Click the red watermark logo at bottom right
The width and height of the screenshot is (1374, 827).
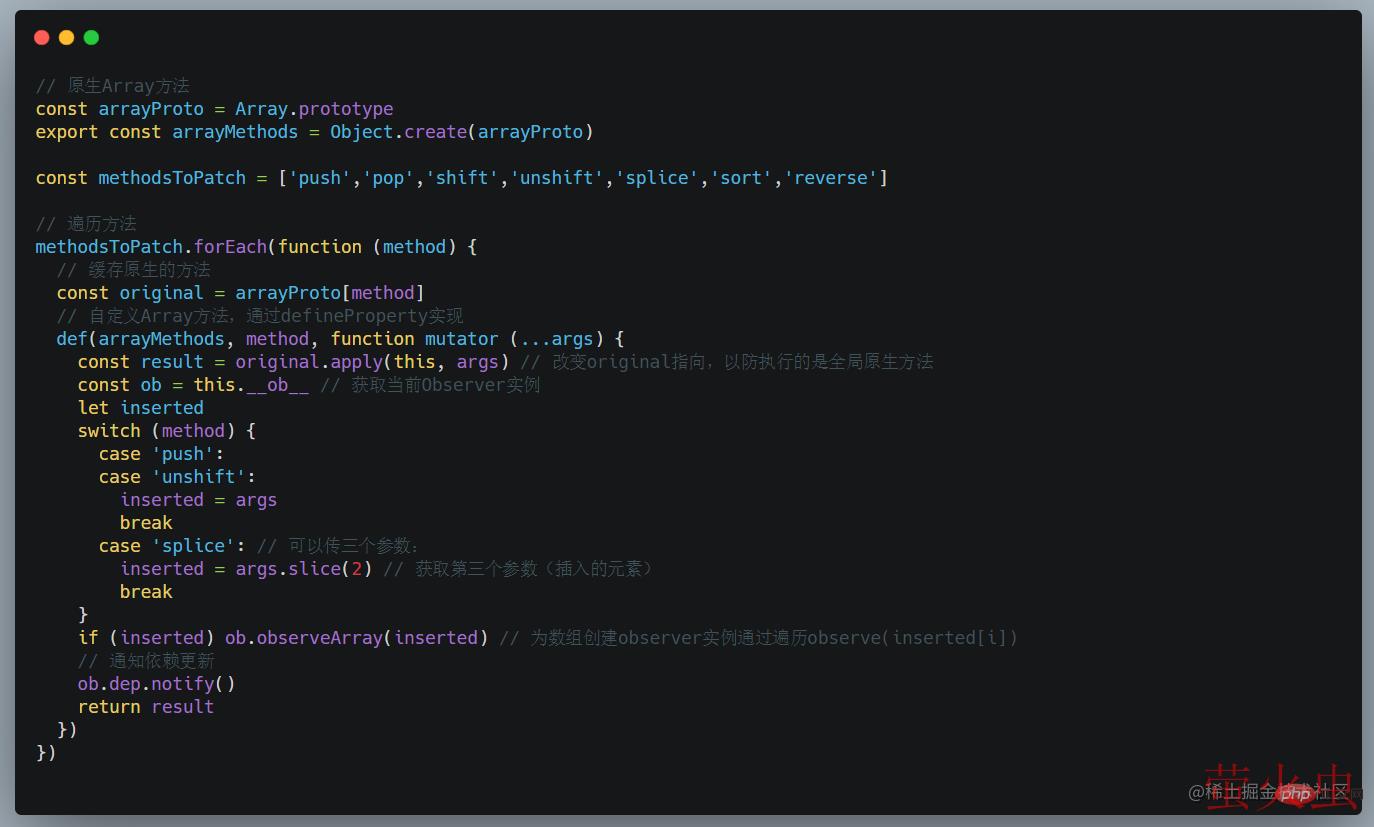point(1280,787)
